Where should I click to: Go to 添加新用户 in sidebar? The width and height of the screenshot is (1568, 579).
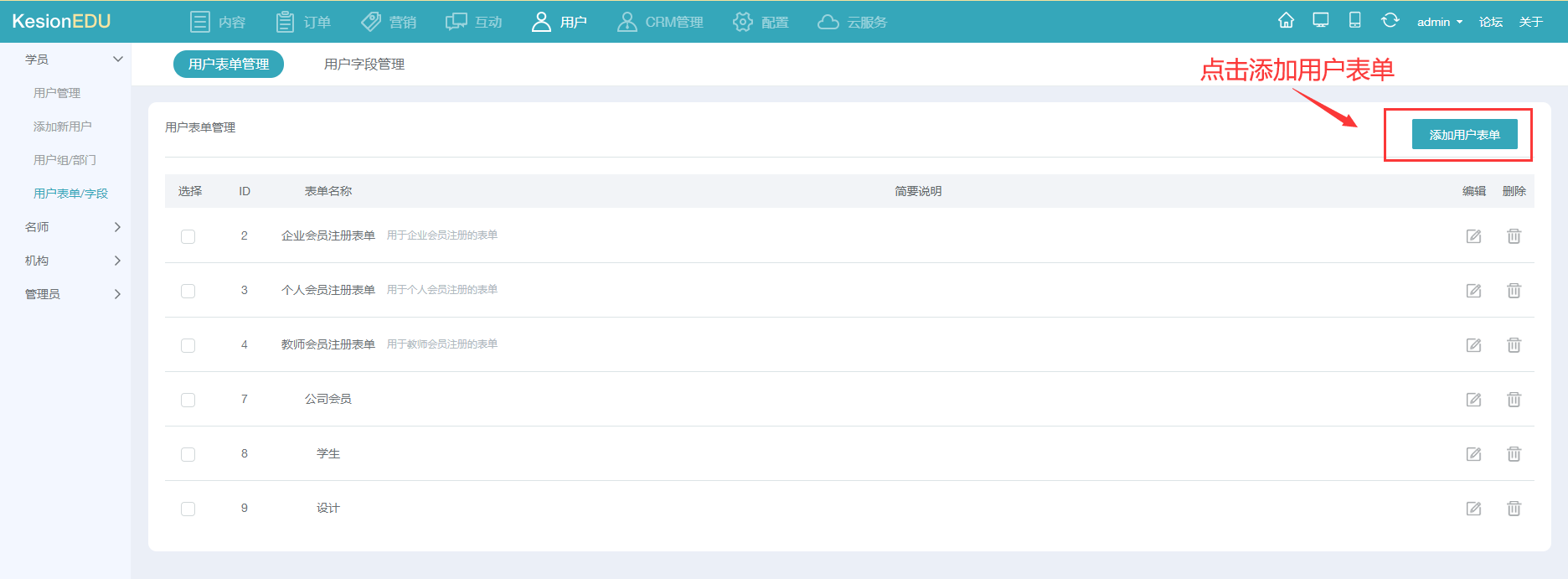coord(63,127)
